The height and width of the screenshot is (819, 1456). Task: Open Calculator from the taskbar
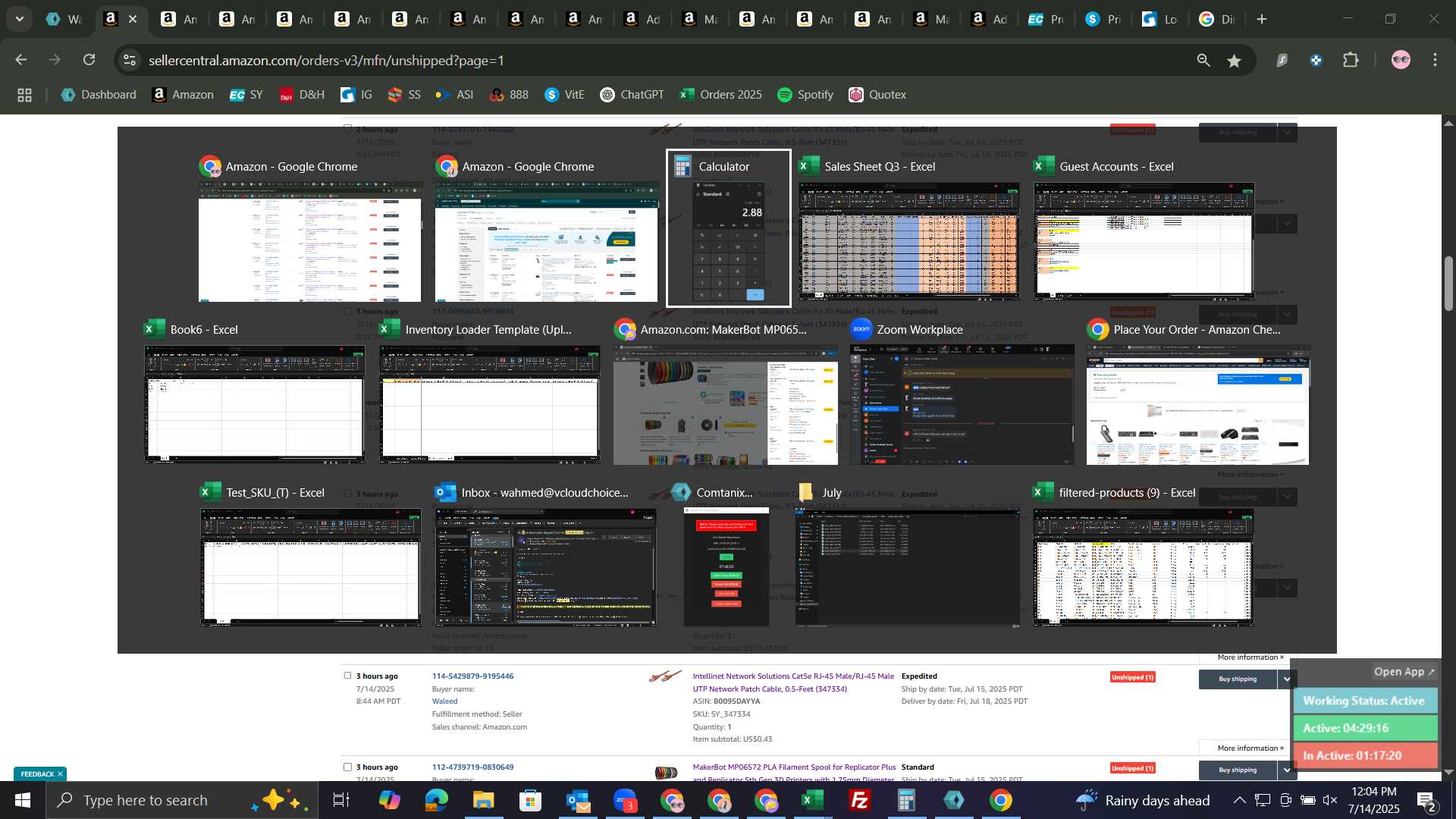pos(907,800)
